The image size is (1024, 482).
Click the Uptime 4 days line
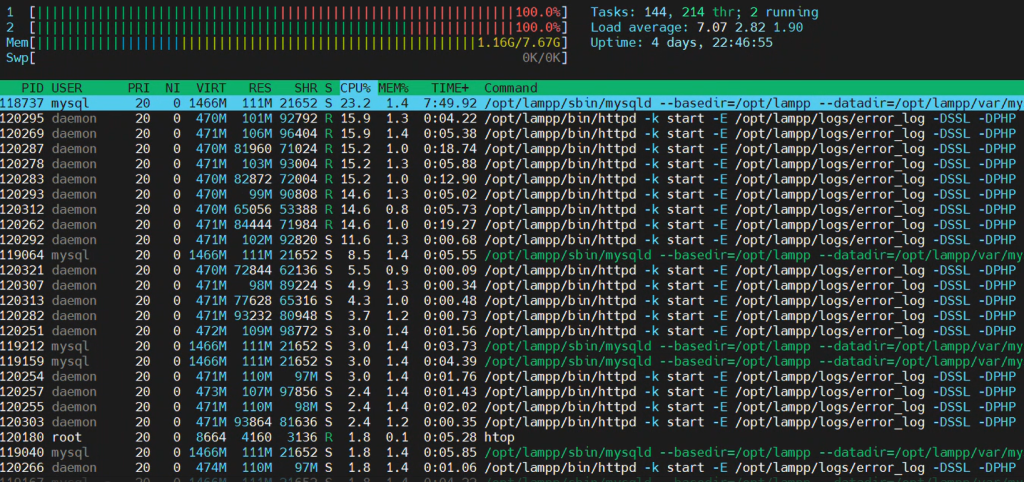click(681, 42)
